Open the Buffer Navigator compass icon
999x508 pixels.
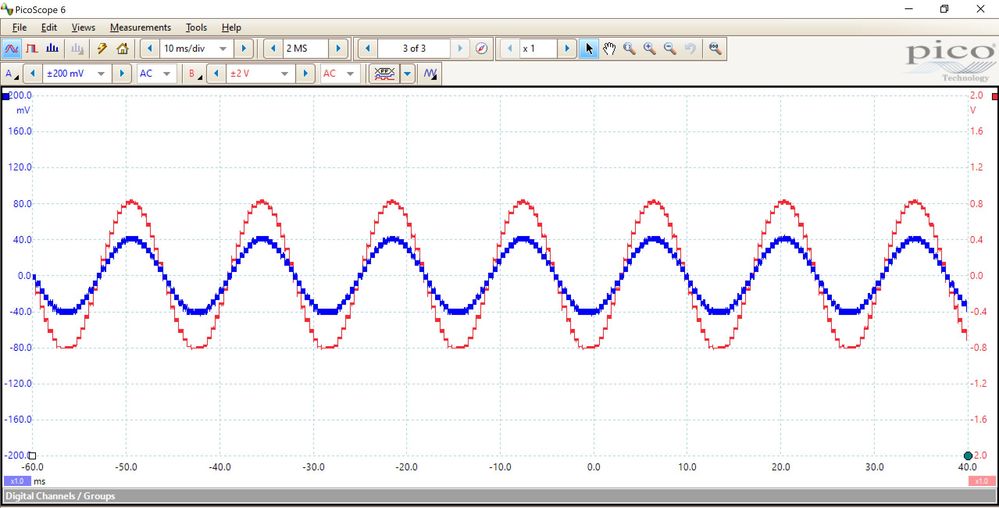481,48
